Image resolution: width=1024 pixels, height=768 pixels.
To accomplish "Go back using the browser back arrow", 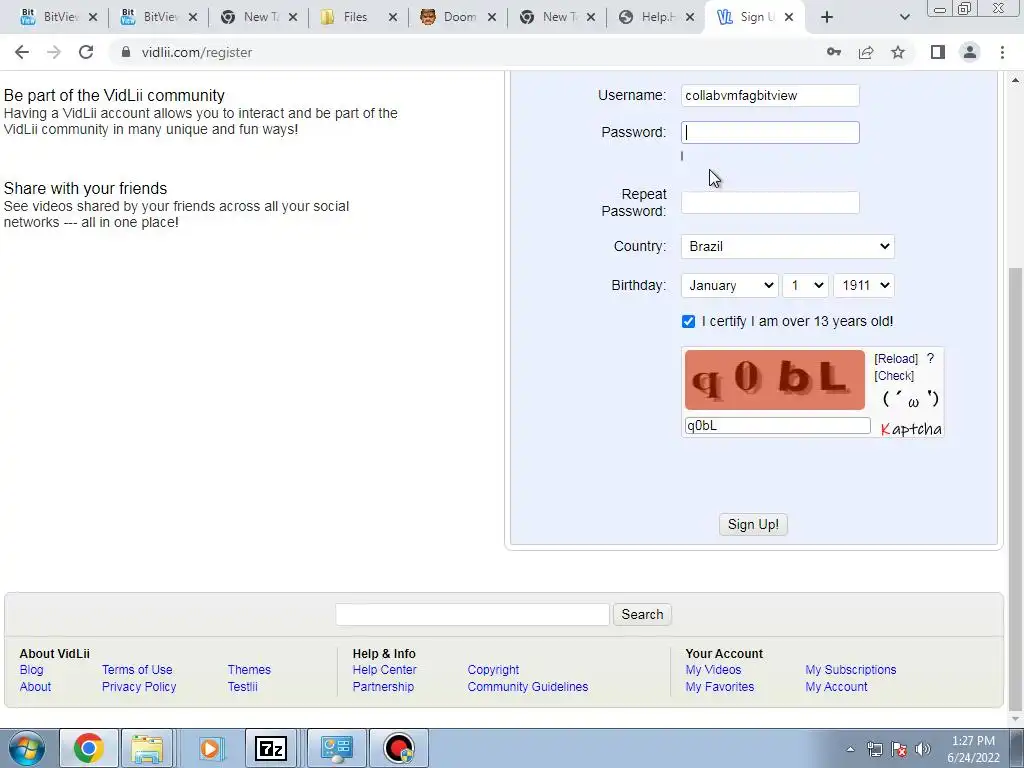I will pyautogui.click(x=22, y=52).
